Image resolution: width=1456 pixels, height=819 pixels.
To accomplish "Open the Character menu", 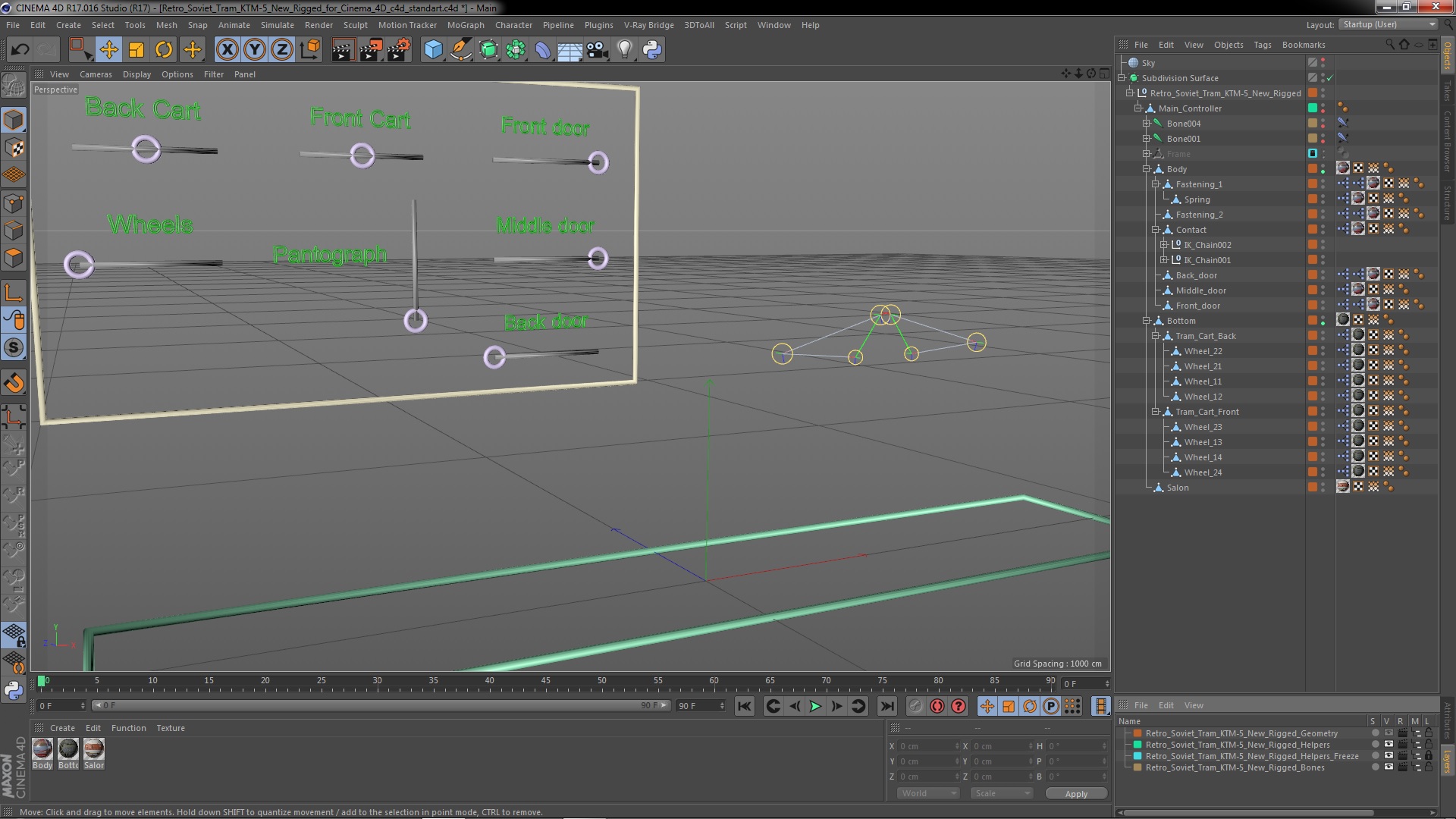I will [x=513, y=25].
